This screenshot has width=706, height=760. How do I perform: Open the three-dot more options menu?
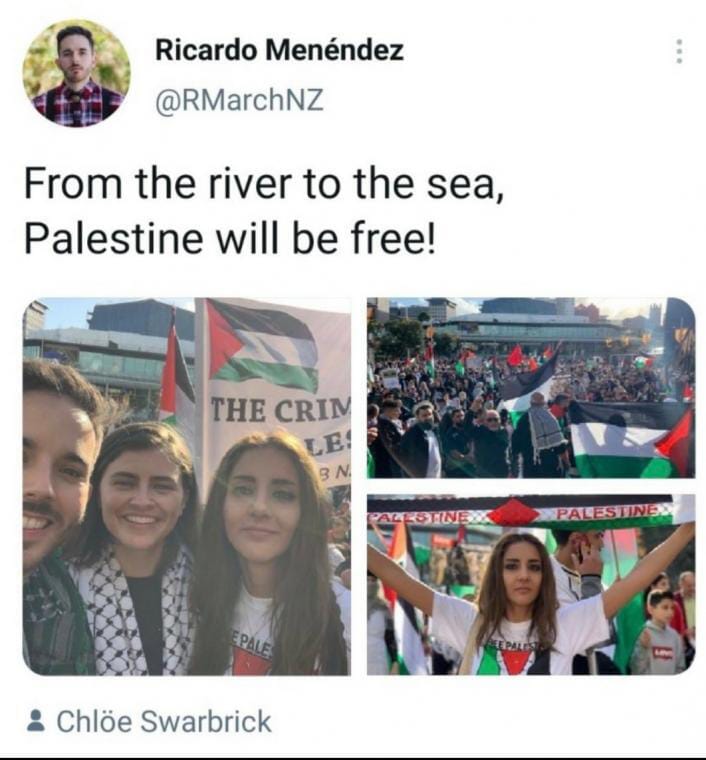click(679, 51)
